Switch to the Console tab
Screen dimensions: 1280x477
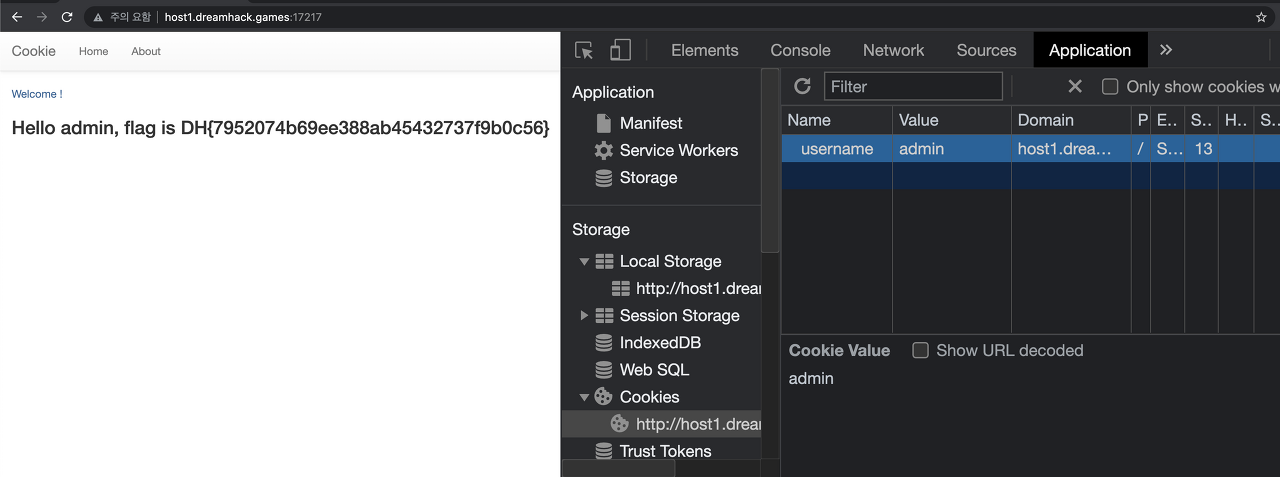click(x=800, y=50)
